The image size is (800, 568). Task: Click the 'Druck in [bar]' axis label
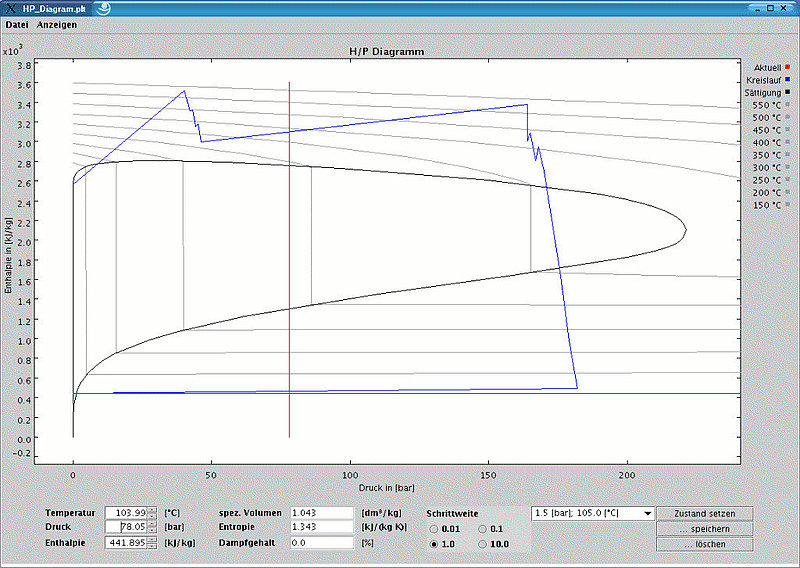(x=387, y=488)
